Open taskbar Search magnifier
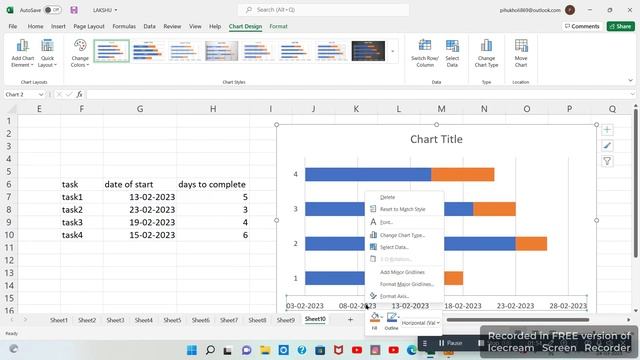 point(210,350)
